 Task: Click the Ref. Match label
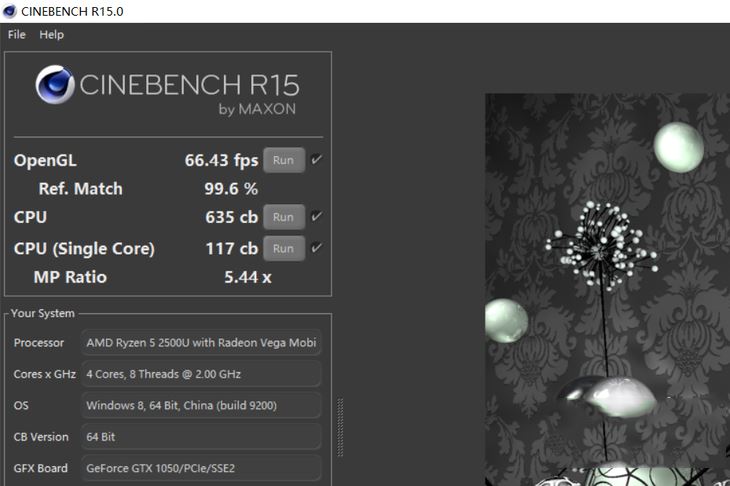click(81, 189)
